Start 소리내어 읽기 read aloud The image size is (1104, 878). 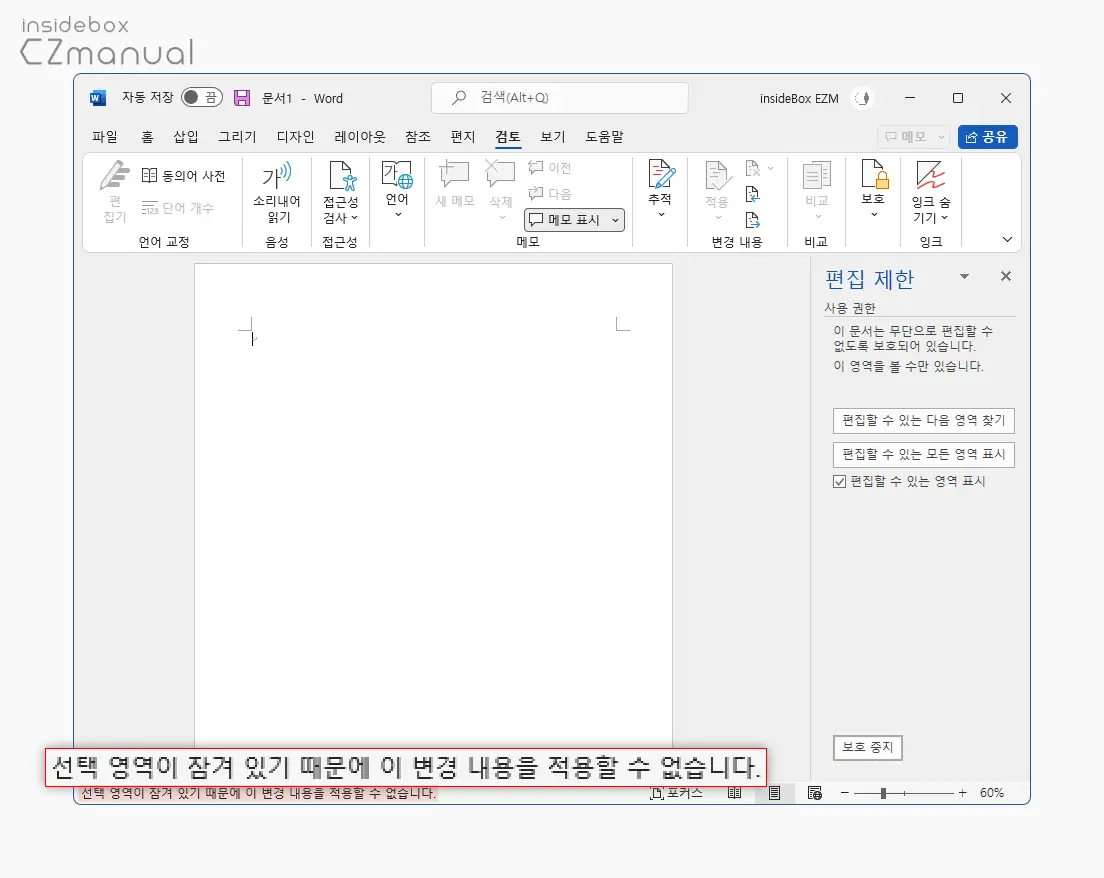point(277,192)
